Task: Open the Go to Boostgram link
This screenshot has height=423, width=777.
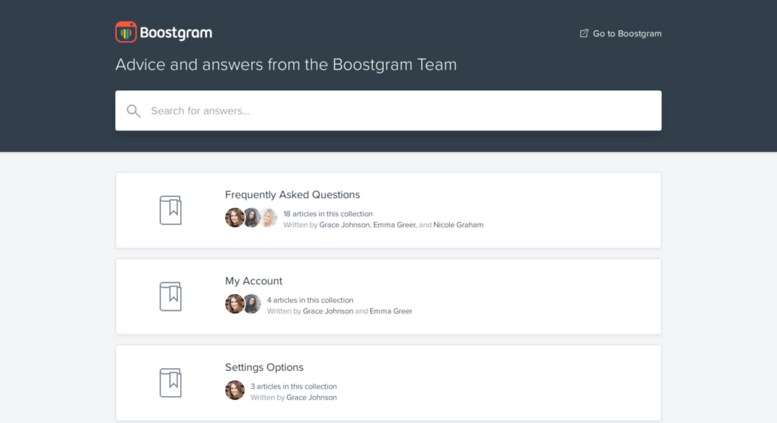Action: click(x=620, y=34)
